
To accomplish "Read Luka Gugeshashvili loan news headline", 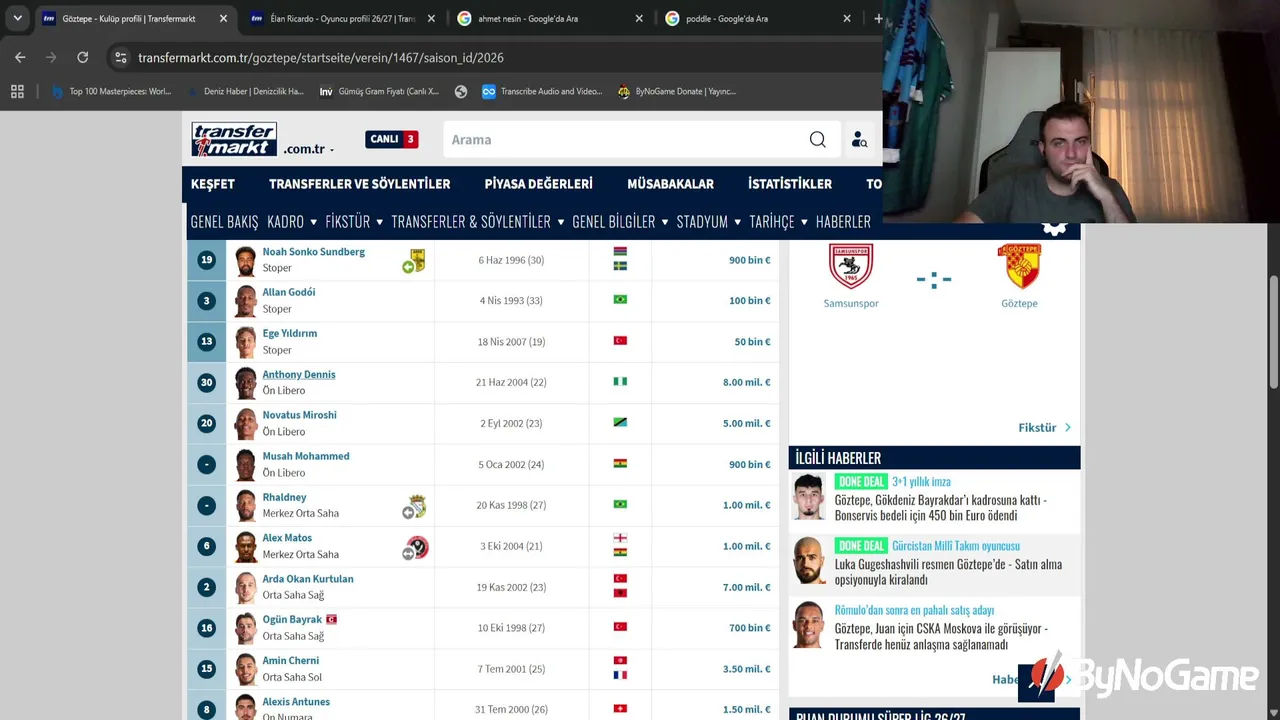I will (x=948, y=572).
